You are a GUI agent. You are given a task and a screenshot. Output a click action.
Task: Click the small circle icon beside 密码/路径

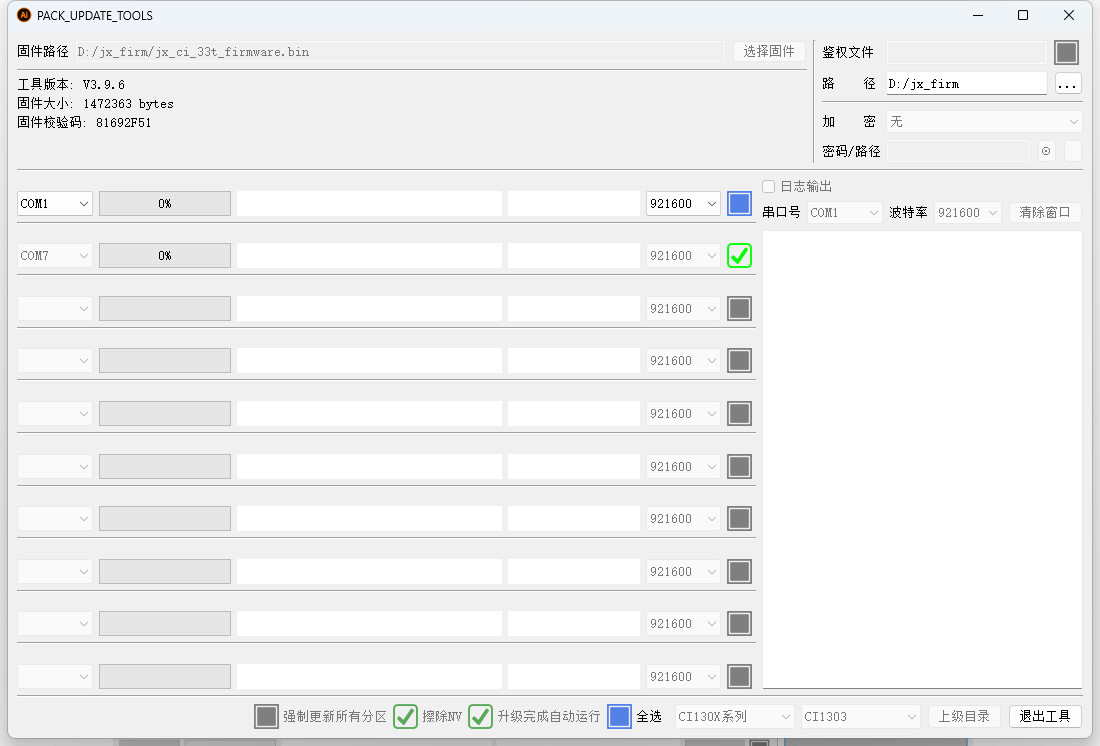coord(1046,151)
